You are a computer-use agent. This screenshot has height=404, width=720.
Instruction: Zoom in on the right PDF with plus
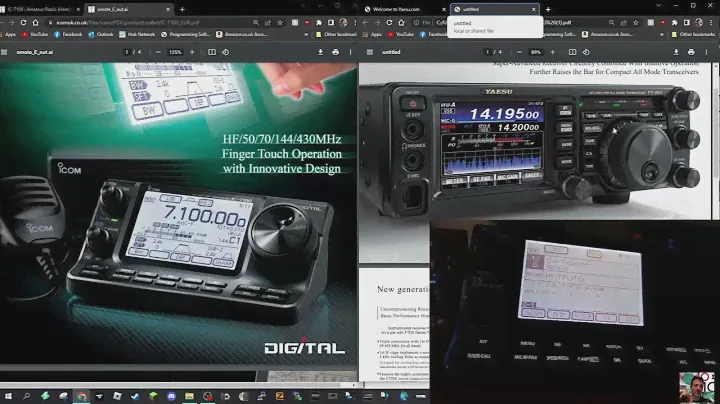[x=555, y=51]
